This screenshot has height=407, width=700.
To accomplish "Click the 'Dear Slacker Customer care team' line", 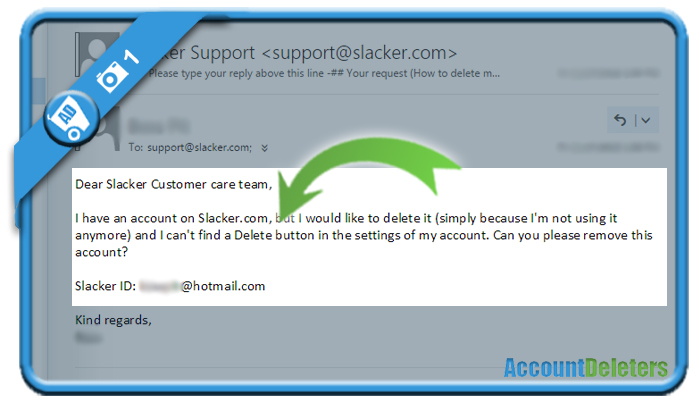I will 174,184.
